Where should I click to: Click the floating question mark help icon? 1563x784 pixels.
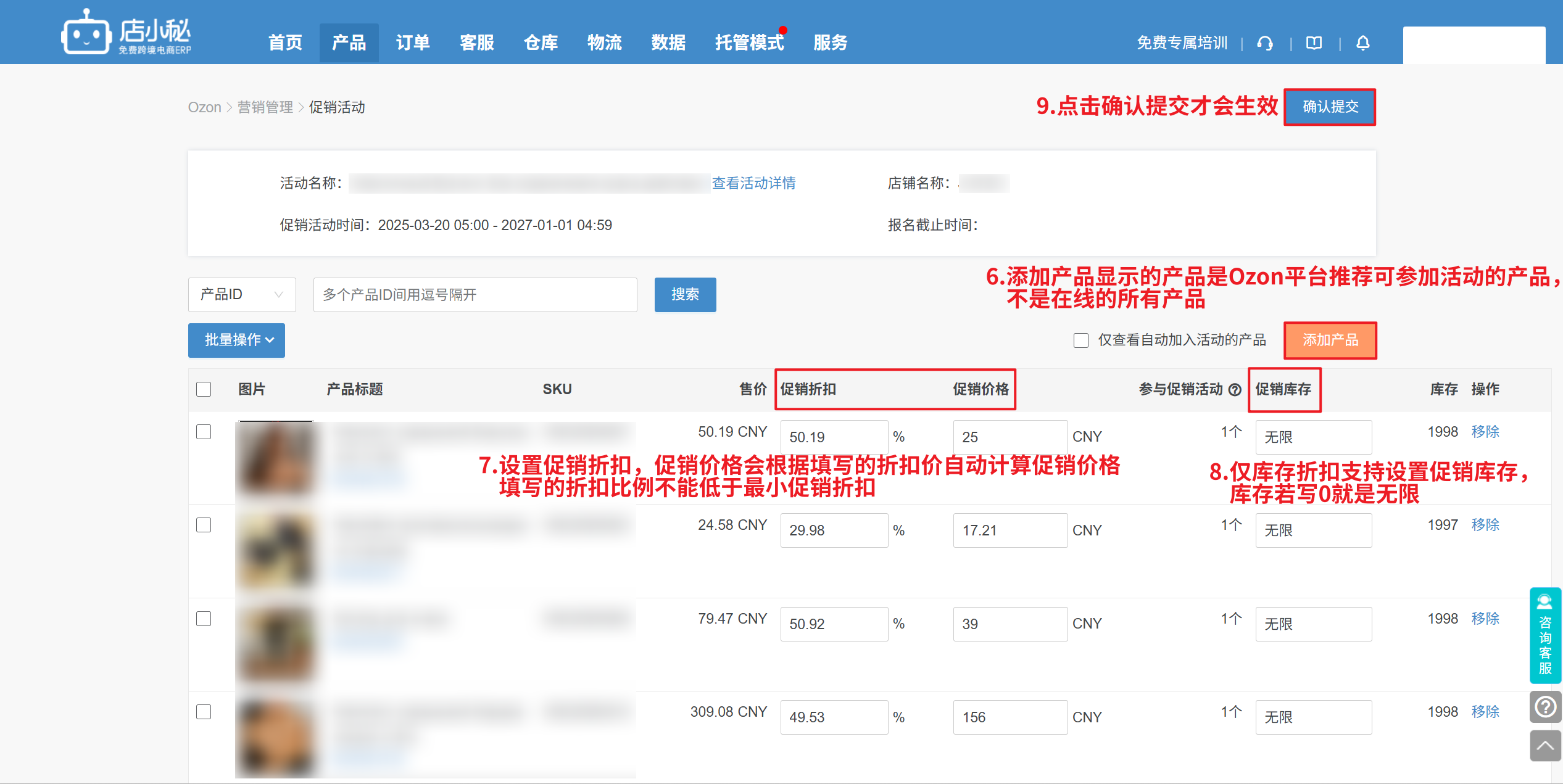(x=1544, y=707)
